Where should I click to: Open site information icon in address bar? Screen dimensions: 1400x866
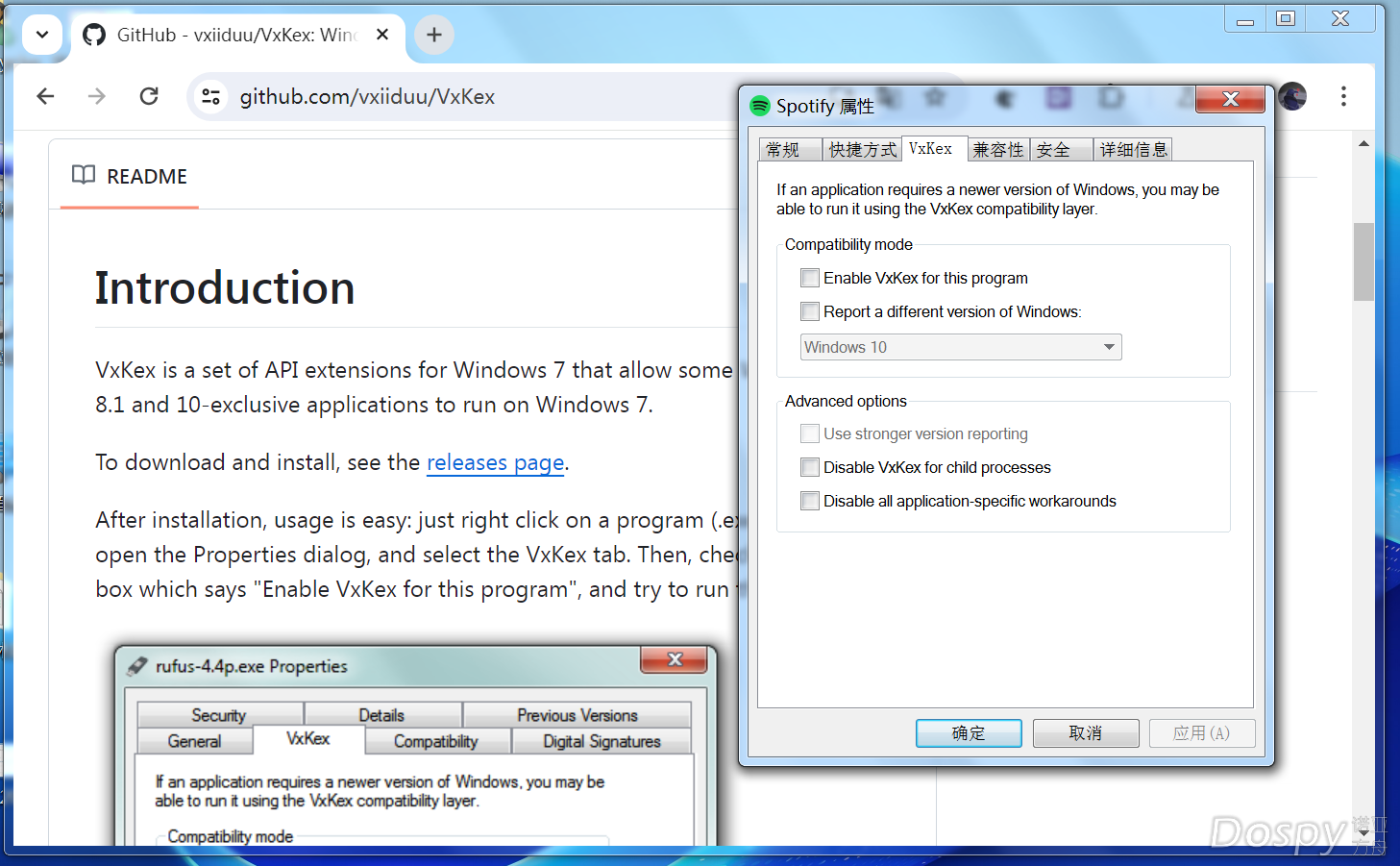[210, 96]
